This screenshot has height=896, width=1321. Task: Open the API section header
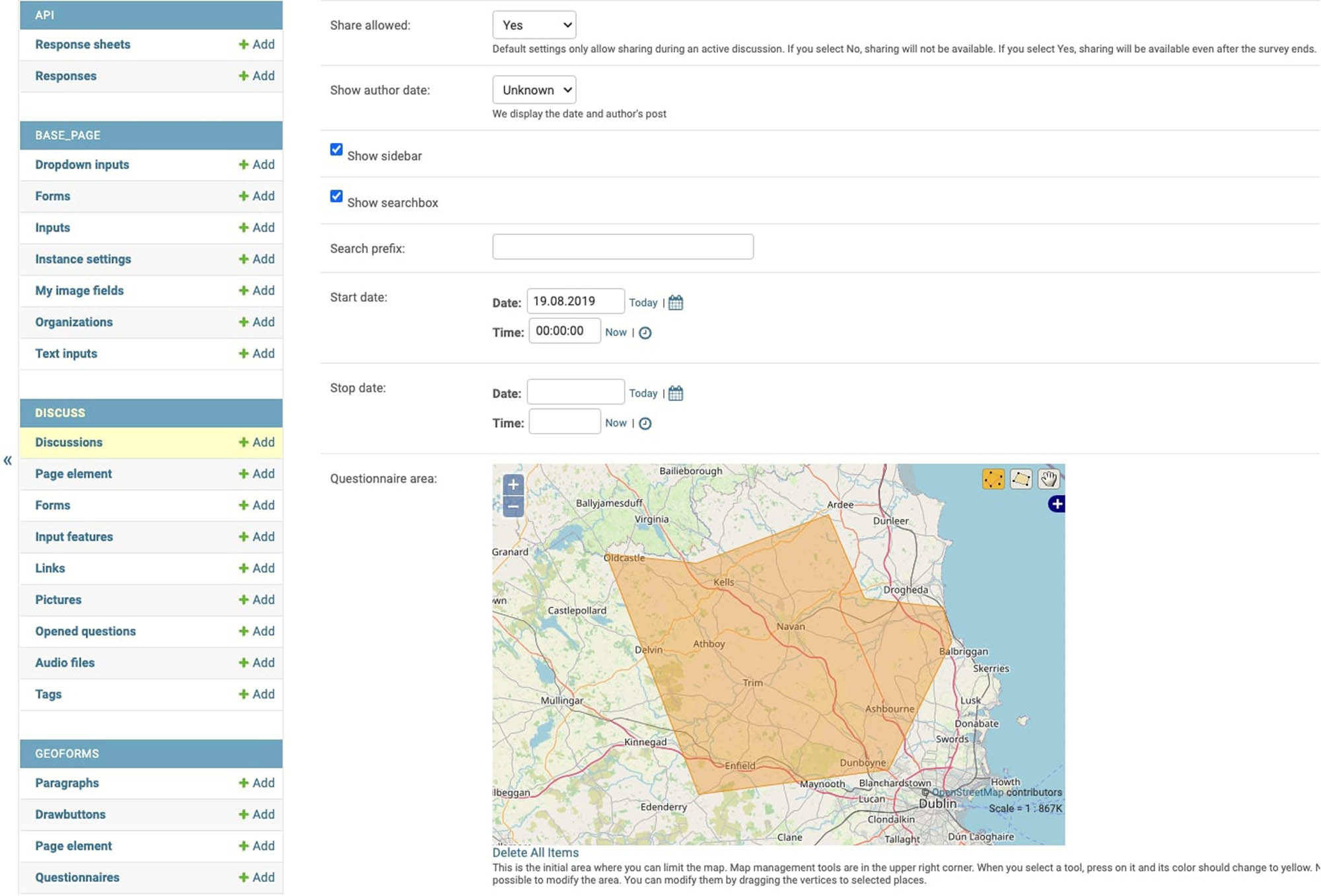coord(151,15)
